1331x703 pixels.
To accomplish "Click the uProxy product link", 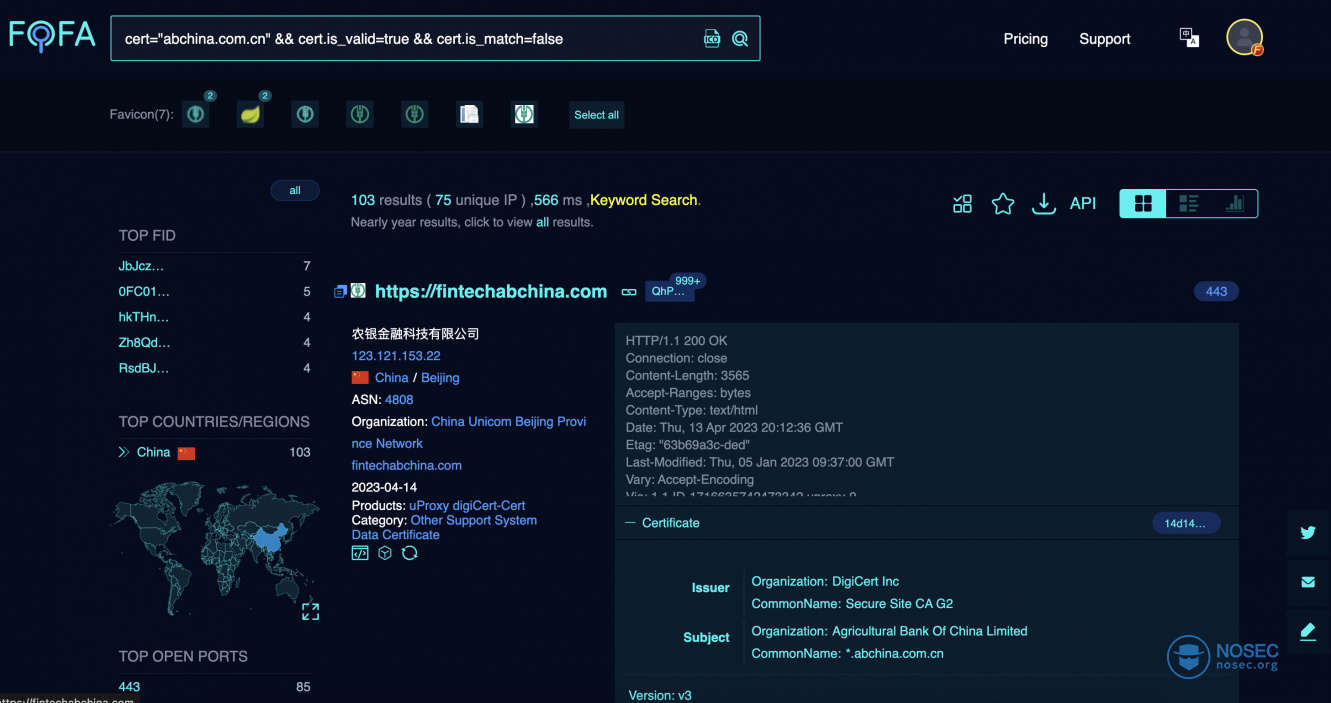I will coord(429,506).
